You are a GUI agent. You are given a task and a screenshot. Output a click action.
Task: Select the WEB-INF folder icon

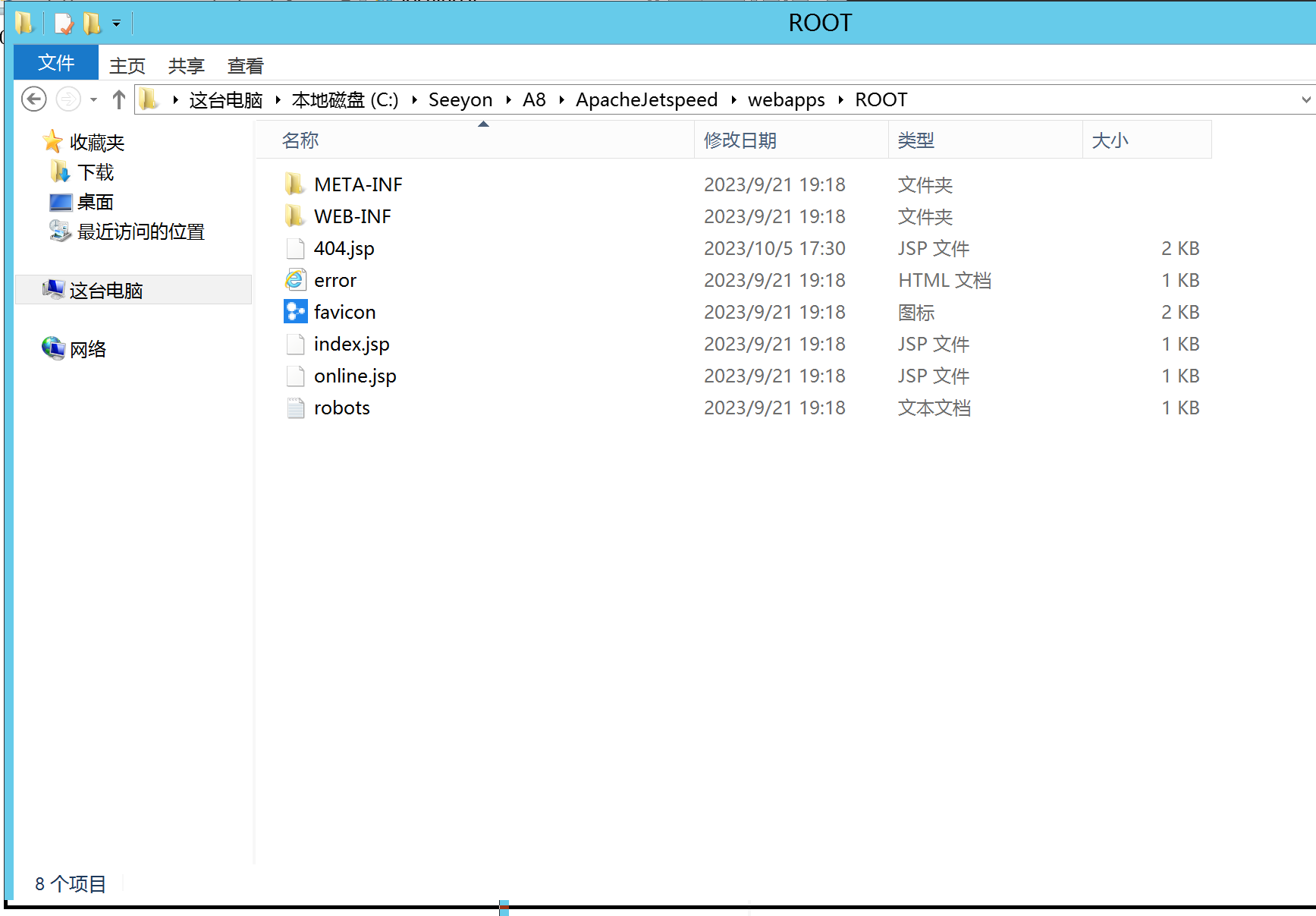(x=295, y=216)
